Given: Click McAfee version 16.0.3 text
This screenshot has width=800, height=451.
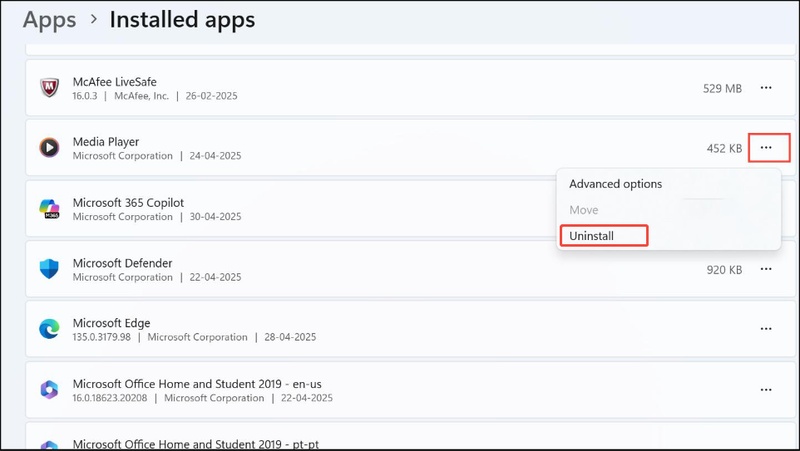Looking at the screenshot, I should pyautogui.click(x=85, y=96).
